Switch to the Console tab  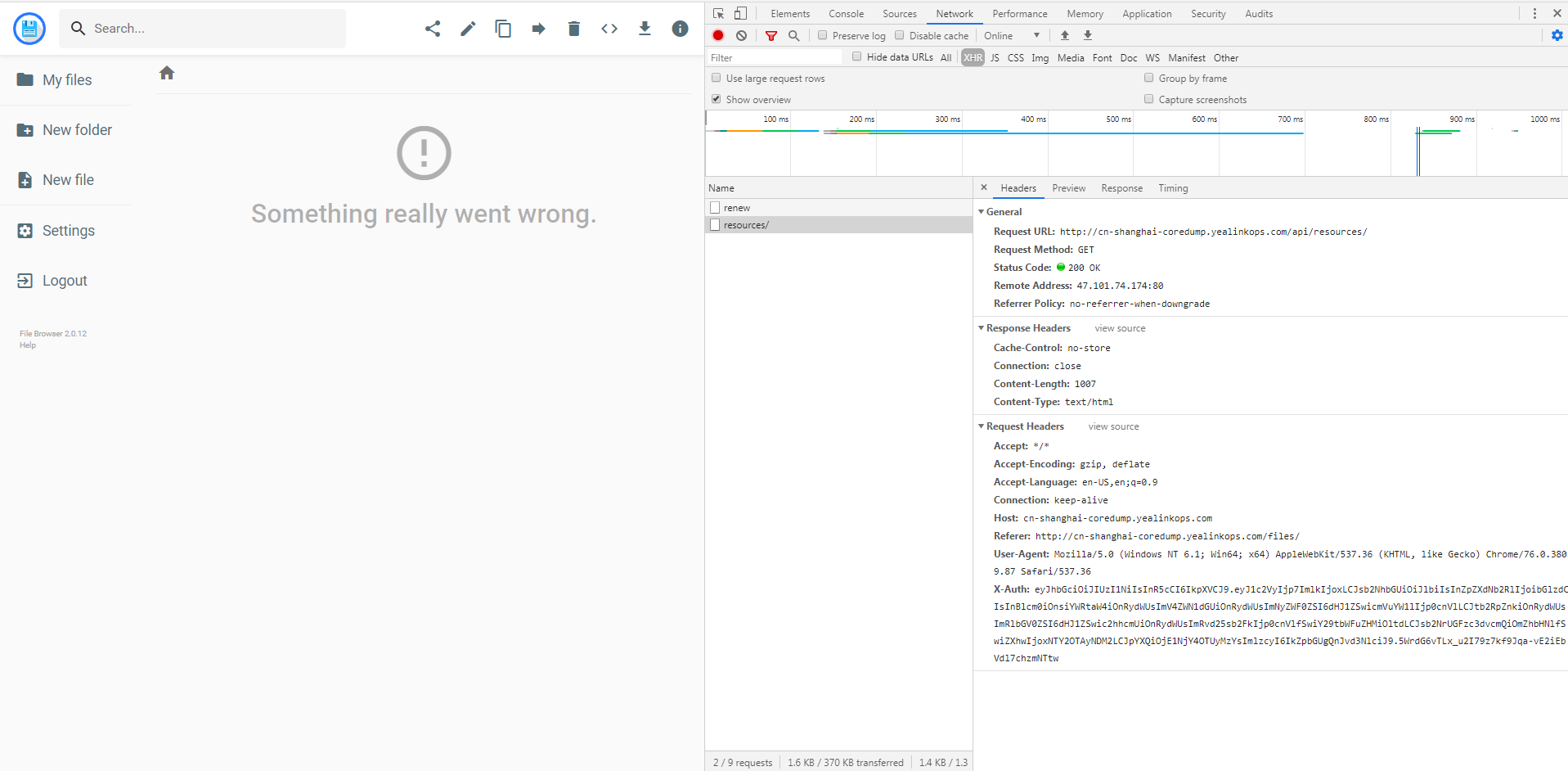click(846, 13)
